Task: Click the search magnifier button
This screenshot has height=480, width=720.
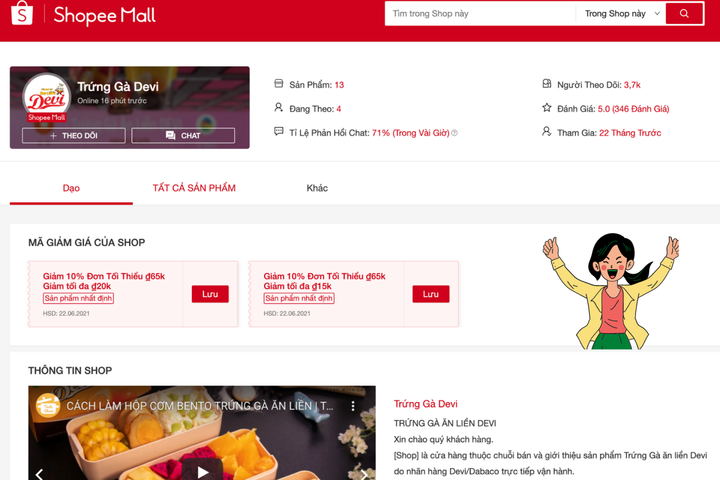Action: coord(684,14)
